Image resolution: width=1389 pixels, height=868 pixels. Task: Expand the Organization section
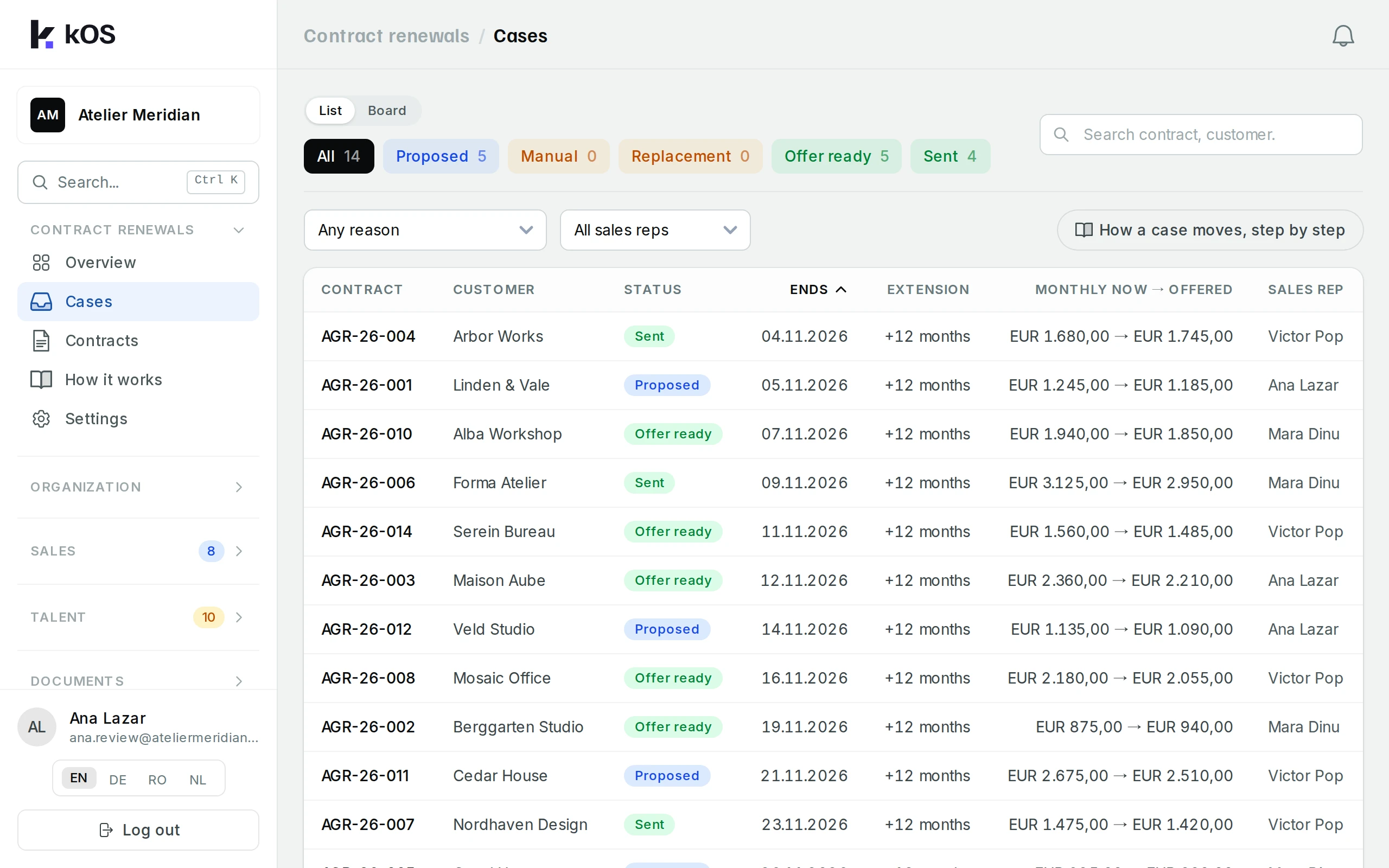[138, 487]
